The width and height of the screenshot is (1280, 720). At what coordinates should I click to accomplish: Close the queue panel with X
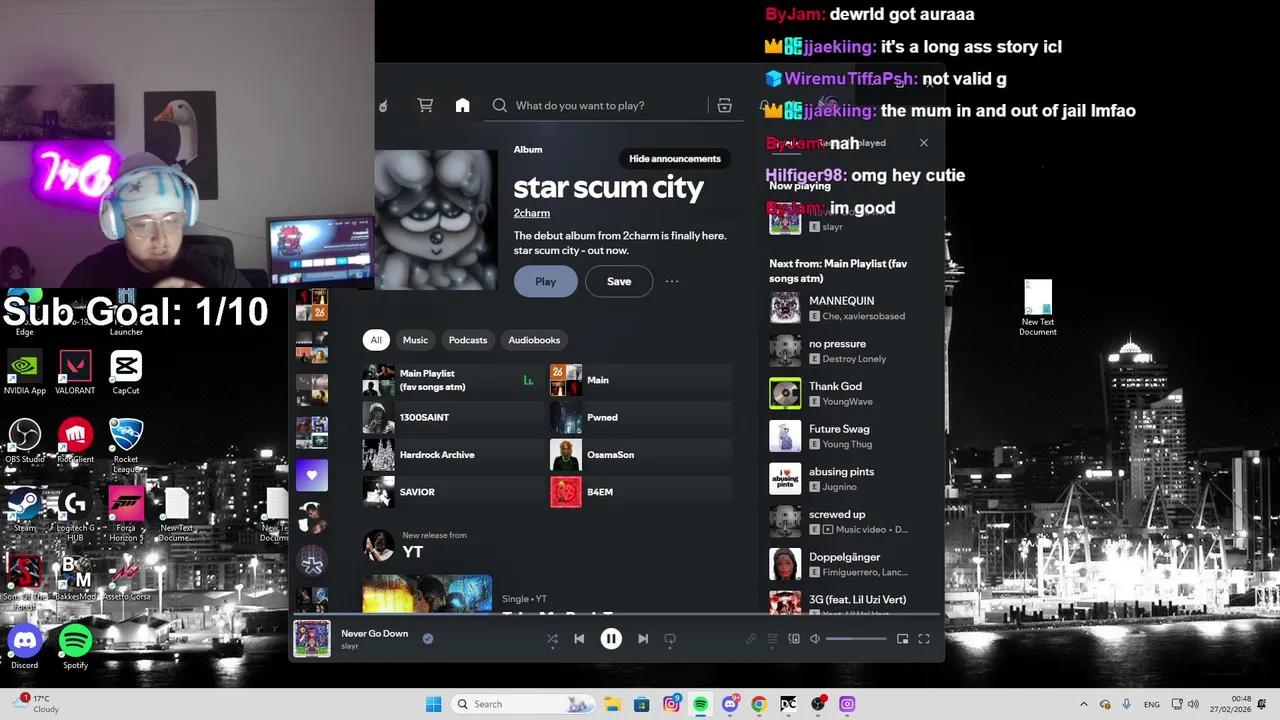(924, 143)
